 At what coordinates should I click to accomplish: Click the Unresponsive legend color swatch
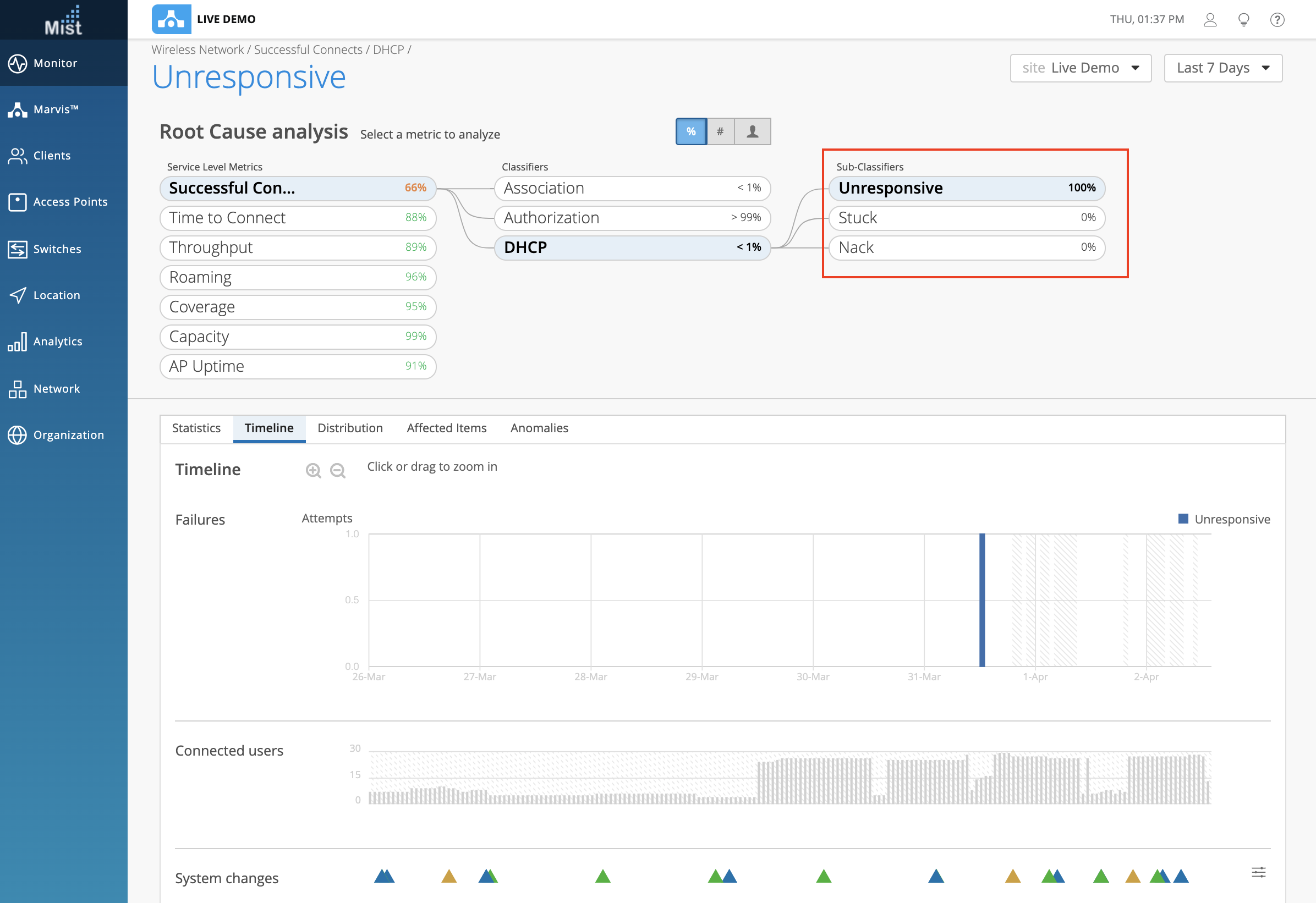coord(1183,519)
